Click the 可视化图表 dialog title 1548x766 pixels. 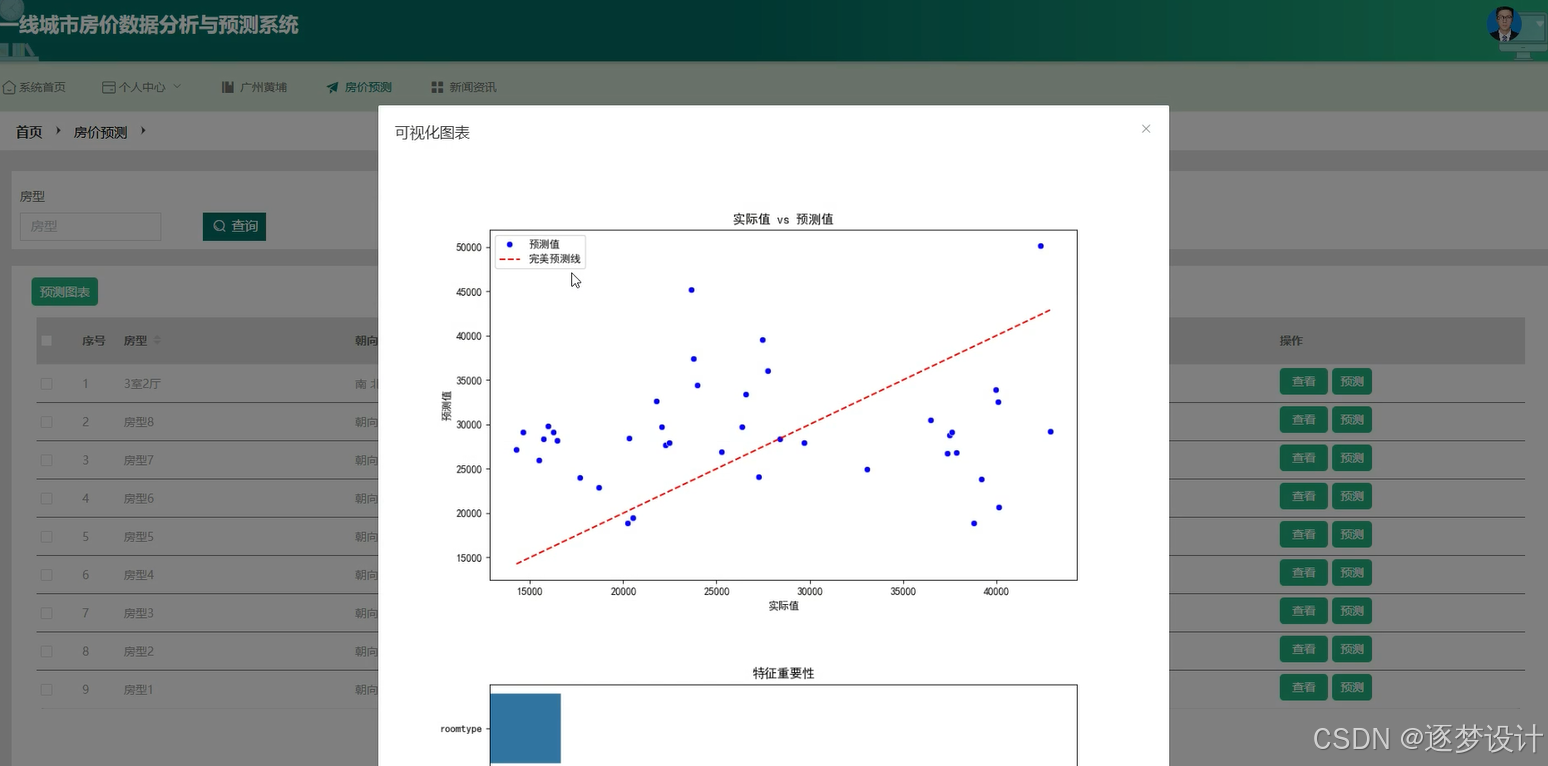(432, 132)
